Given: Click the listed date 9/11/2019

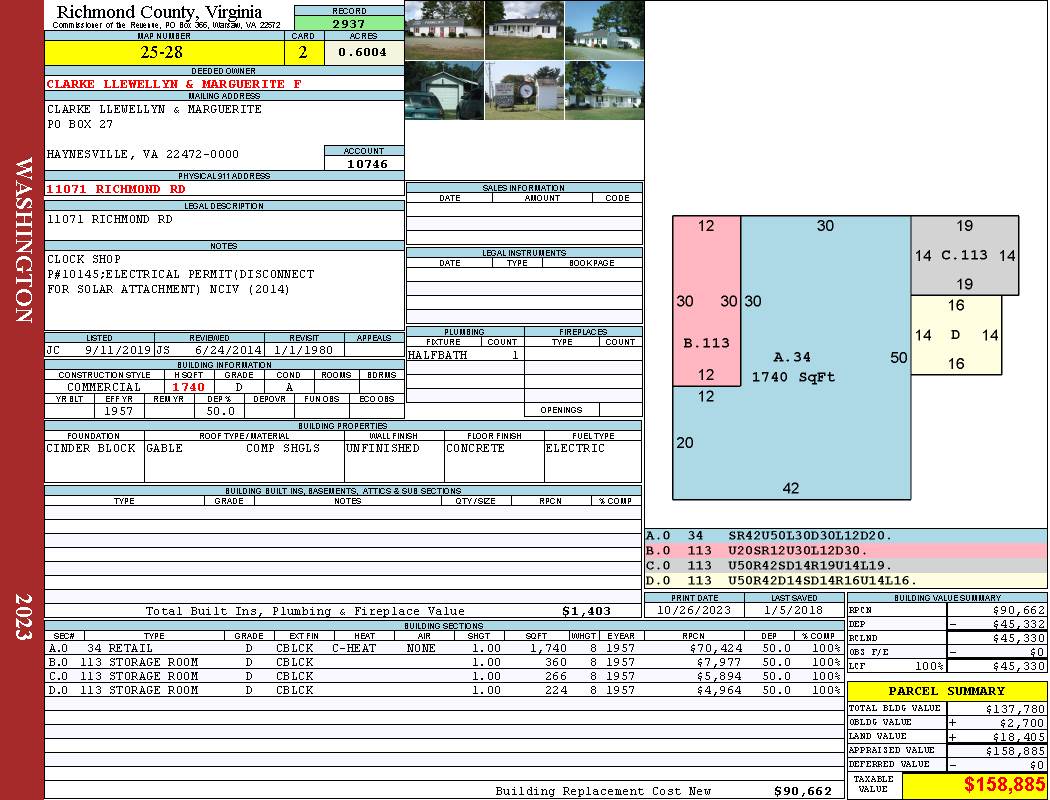Looking at the screenshot, I should [x=117, y=349].
